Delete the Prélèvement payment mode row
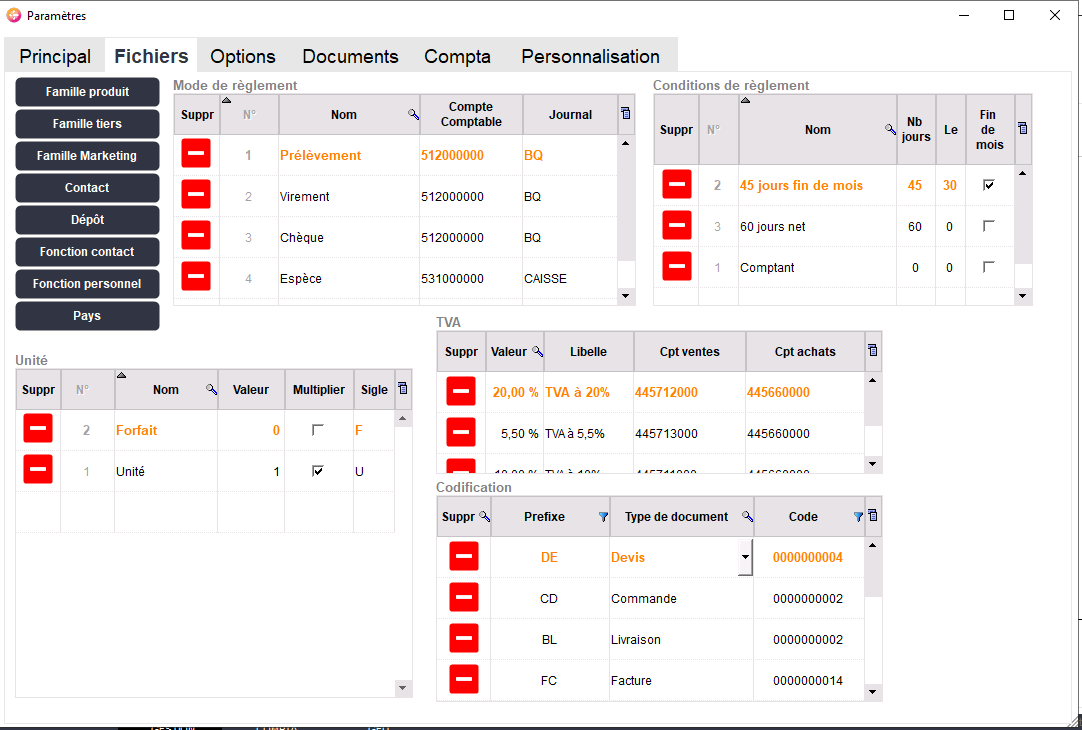Screen dimensions: 1082x730 pos(196,155)
